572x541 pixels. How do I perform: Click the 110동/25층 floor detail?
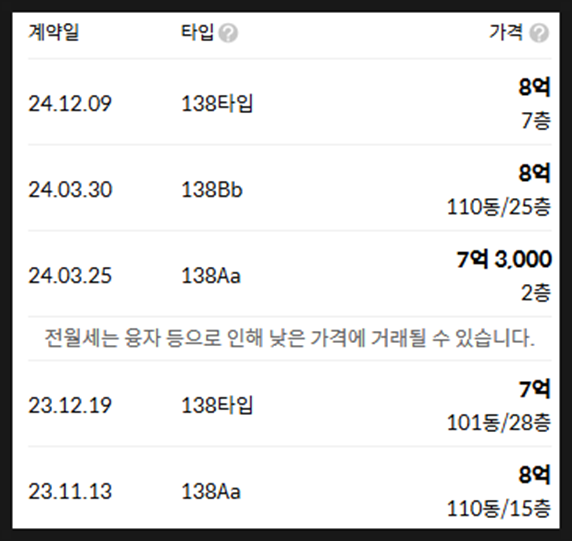pos(499,207)
